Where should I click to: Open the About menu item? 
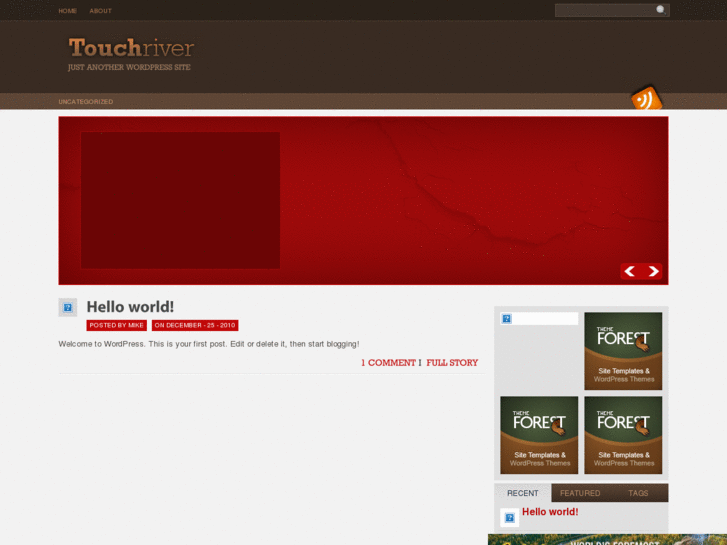click(x=101, y=11)
